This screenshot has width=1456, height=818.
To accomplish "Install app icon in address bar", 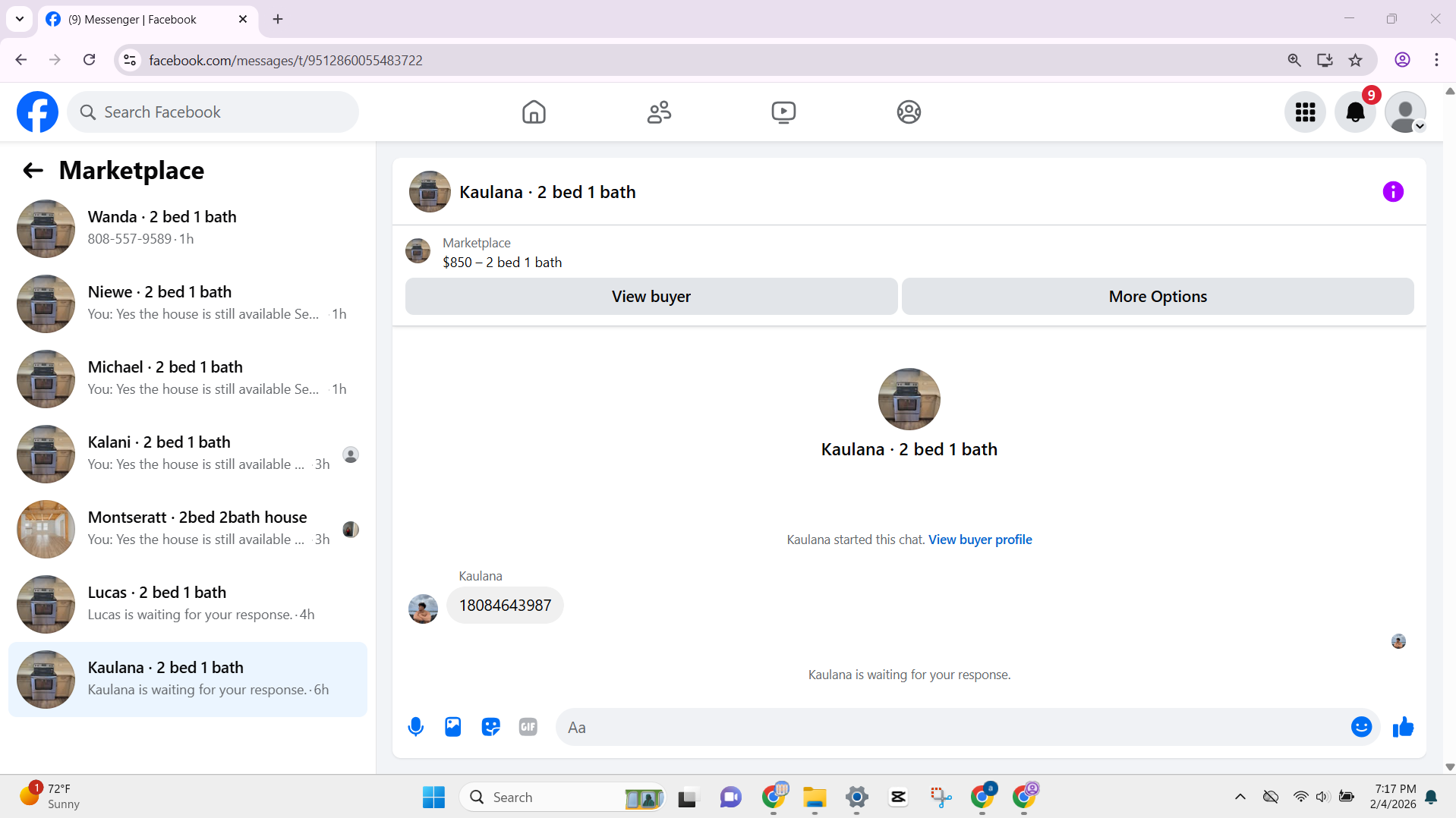I will [x=1325, y=60].
